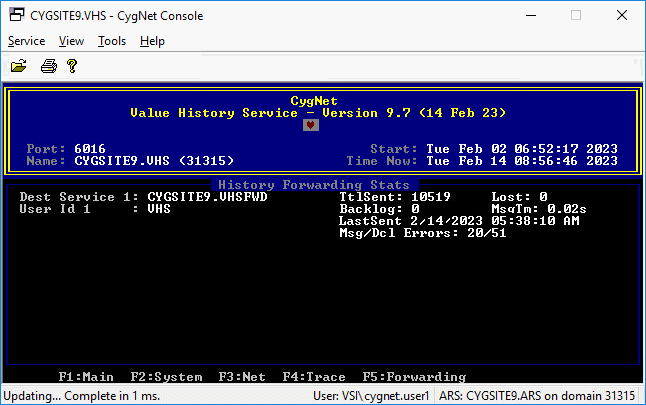The width and height of the screenshot is (646, 405).
Task: Click the MsgTm: 0.02s entry
Action: click(x=539, y=209)
